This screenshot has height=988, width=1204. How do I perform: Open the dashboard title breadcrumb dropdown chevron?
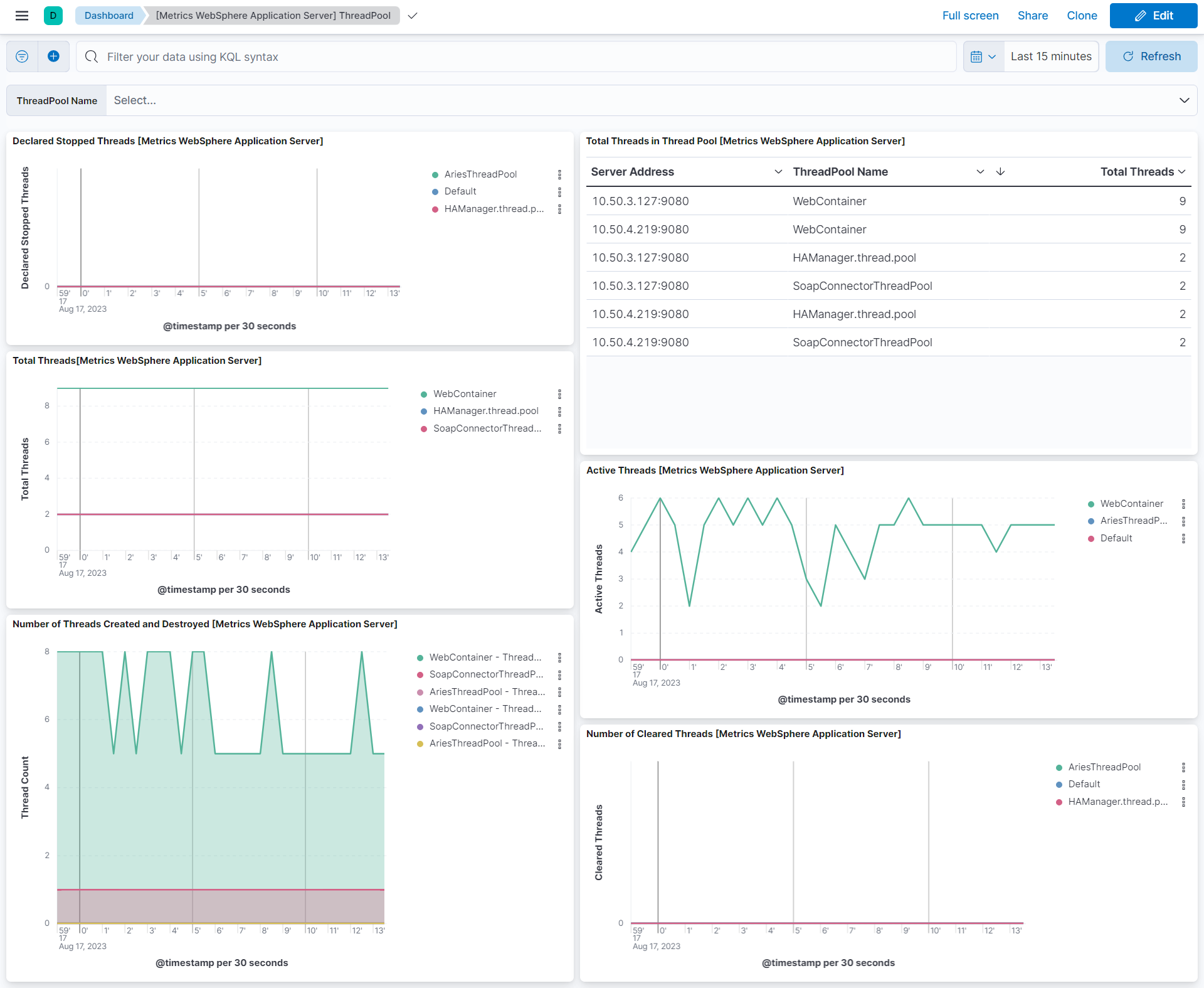(412, 16)
